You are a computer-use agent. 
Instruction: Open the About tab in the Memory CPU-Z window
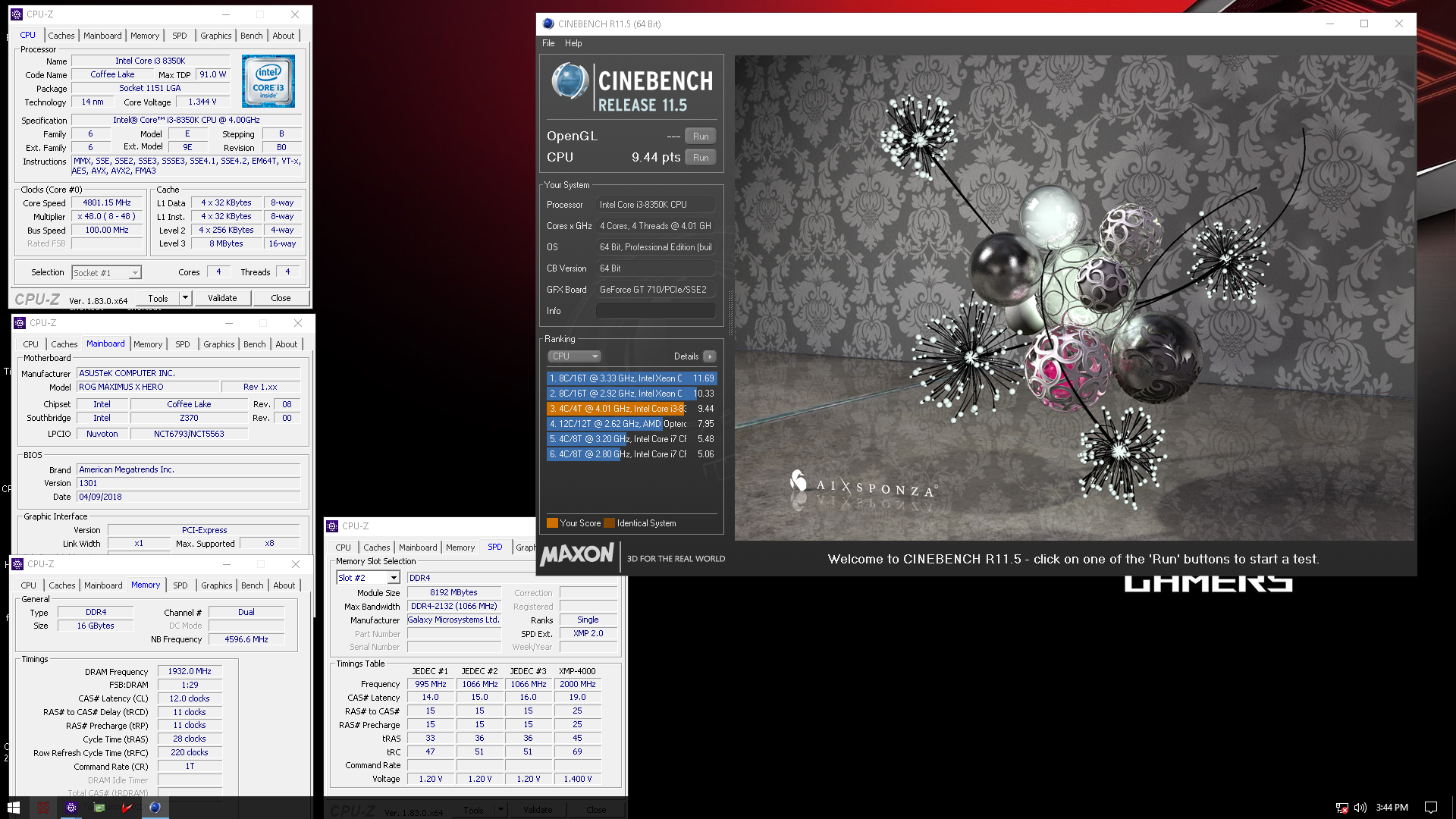coord(284,585)
